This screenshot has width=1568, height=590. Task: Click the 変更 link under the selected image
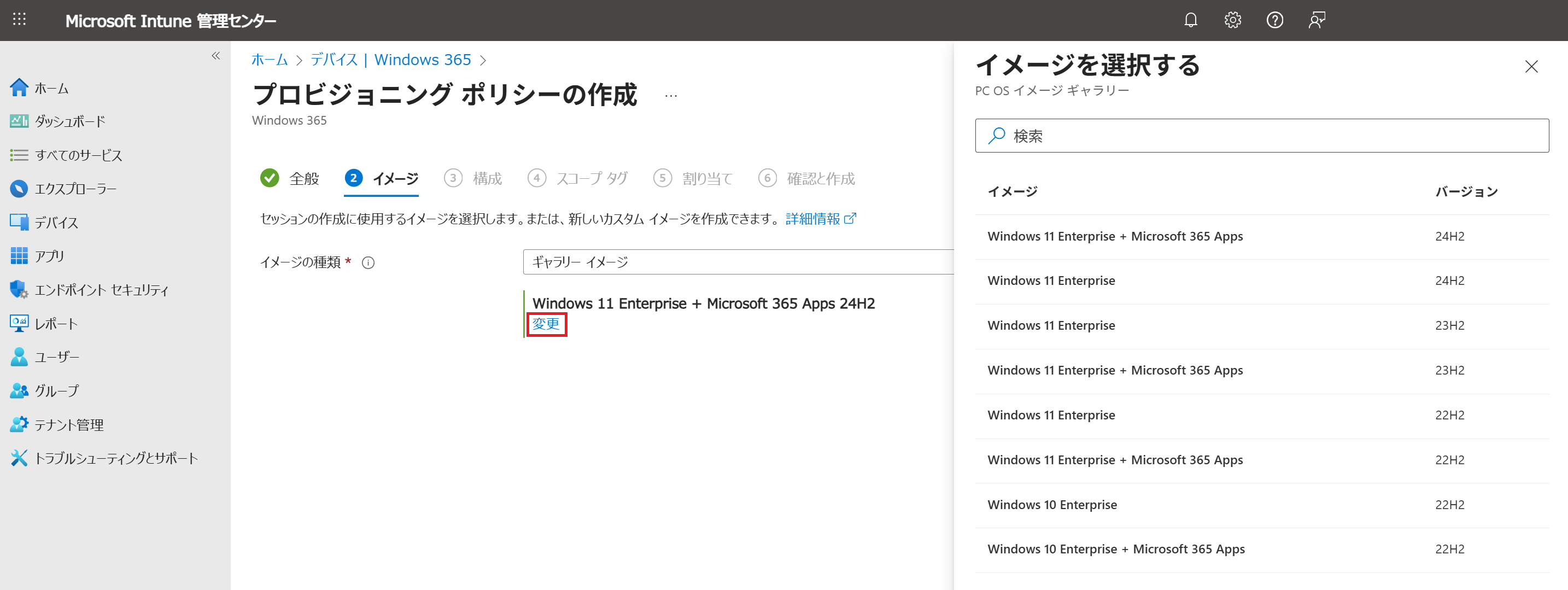pos(546,324)
